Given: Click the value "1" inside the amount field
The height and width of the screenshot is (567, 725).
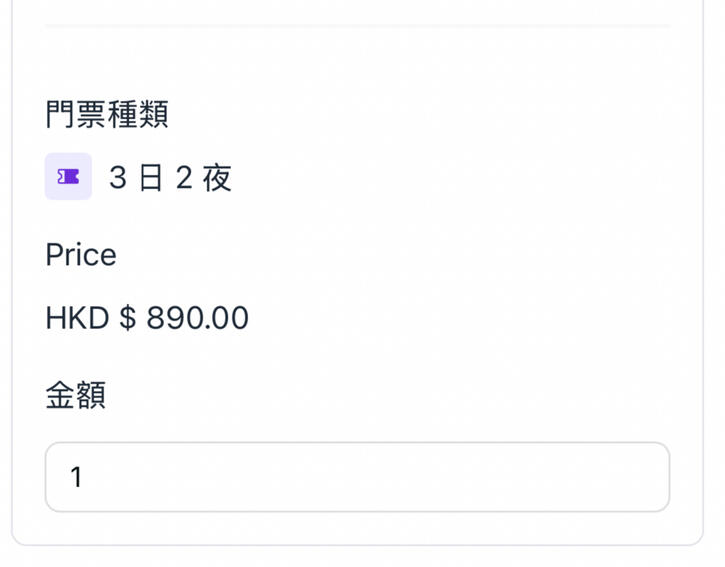Looking at the screenshot, I should tap(76, 477).
